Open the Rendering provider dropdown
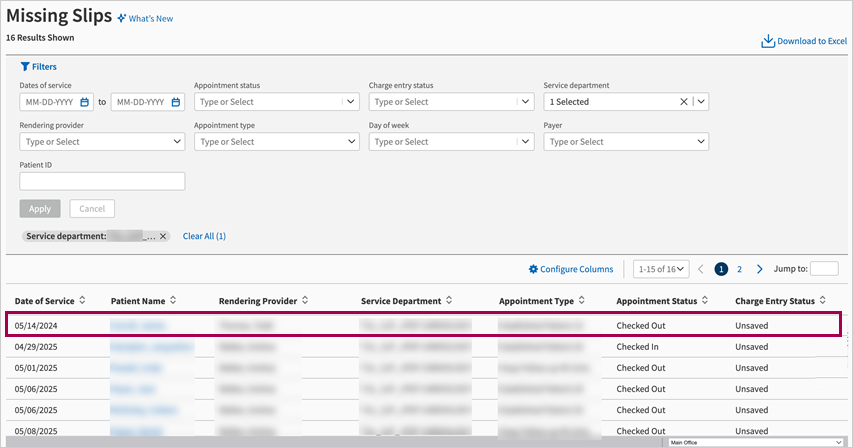The height and width of the screenshot is (448, 853). (176, 142)
